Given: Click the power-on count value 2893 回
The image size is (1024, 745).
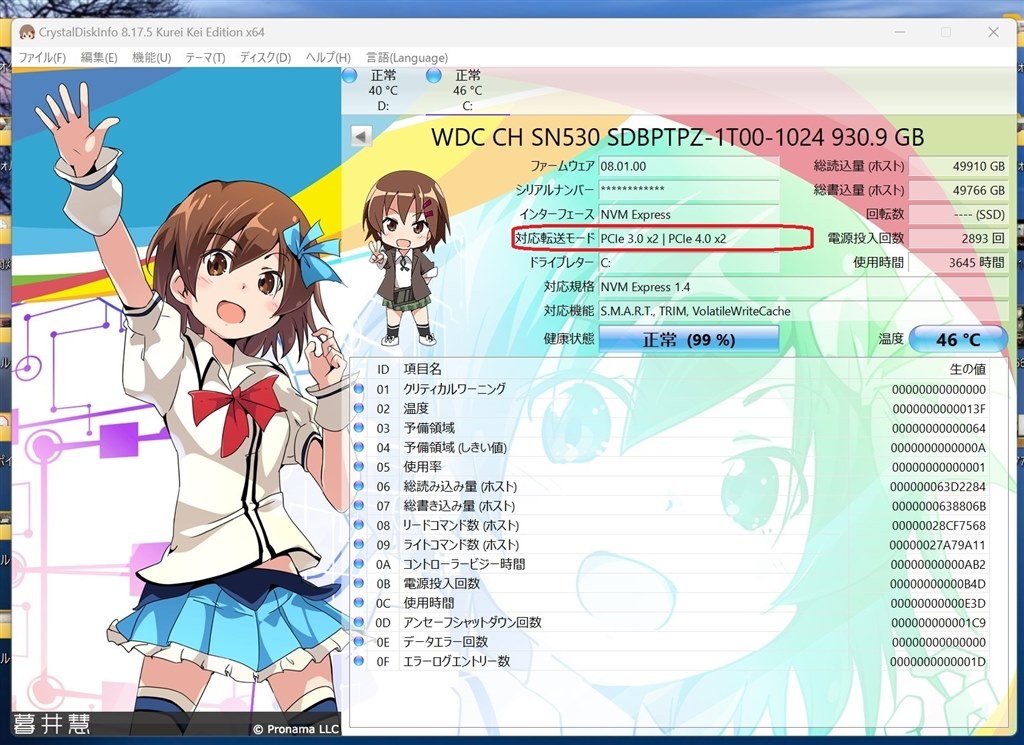Looking at the screenshot, I should 958,238.
